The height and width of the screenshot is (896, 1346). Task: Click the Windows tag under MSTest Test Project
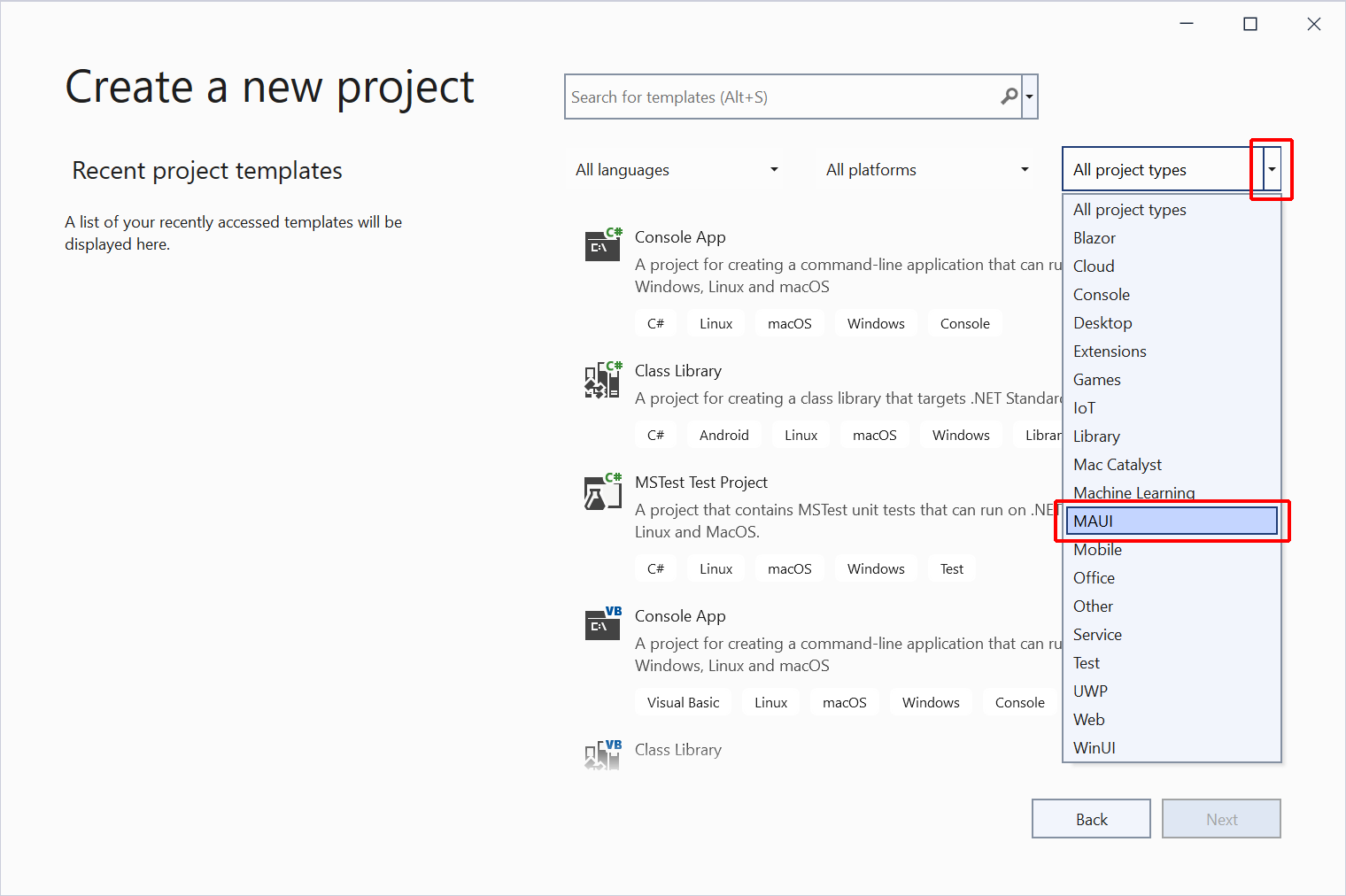(876, 568)
